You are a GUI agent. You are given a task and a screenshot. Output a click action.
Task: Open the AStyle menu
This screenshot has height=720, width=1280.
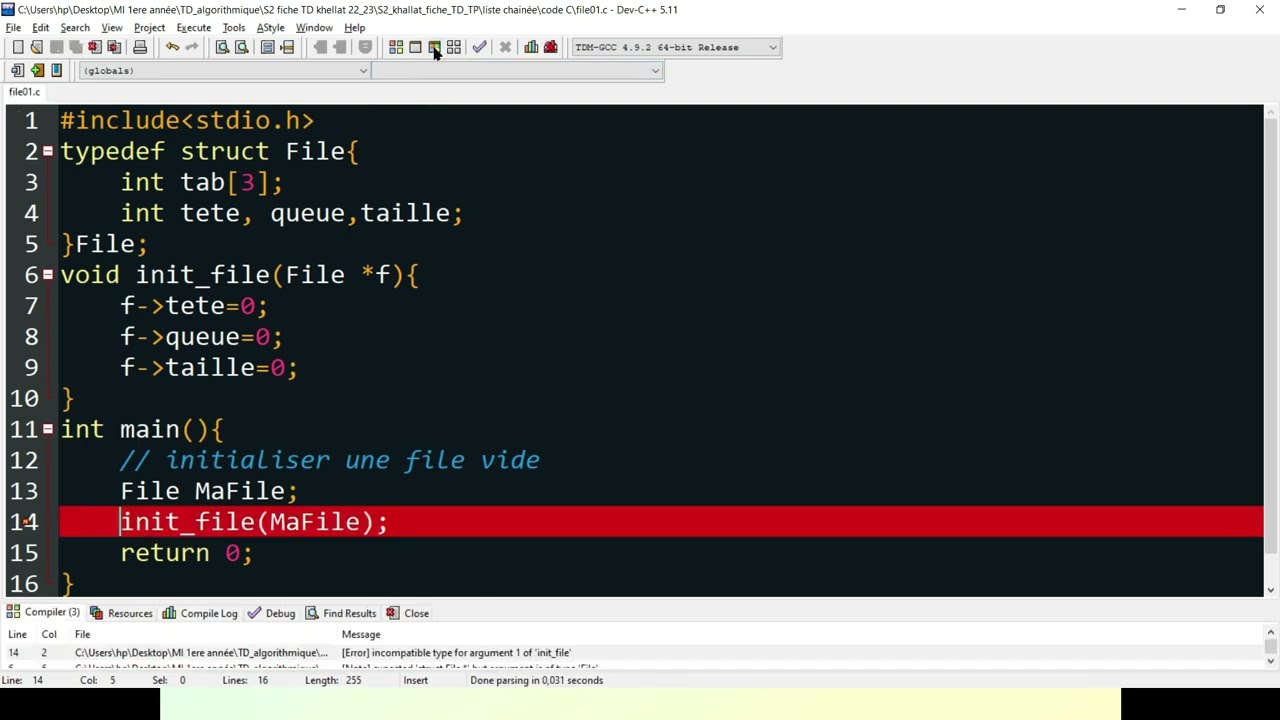coord(270,27)
